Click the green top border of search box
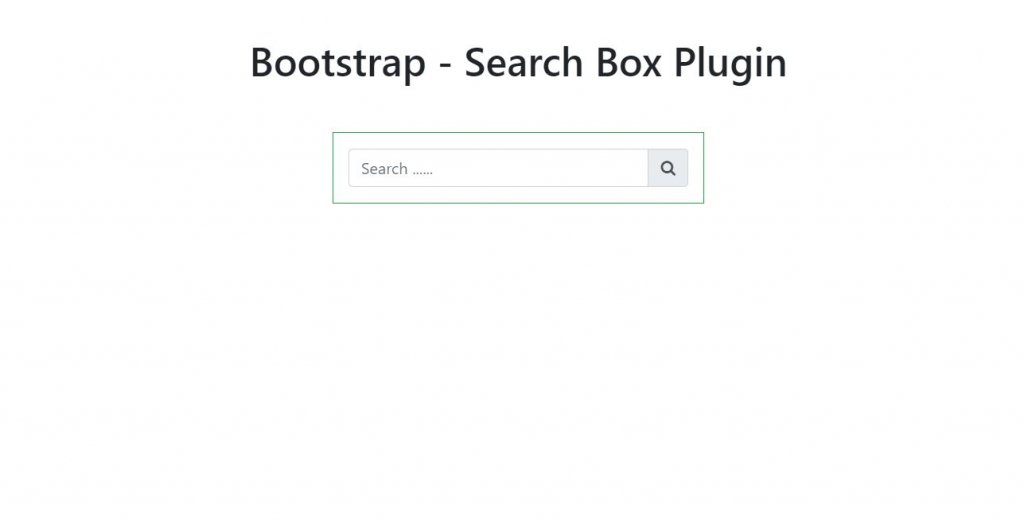The image size is (1024, 528). (519, 133)
